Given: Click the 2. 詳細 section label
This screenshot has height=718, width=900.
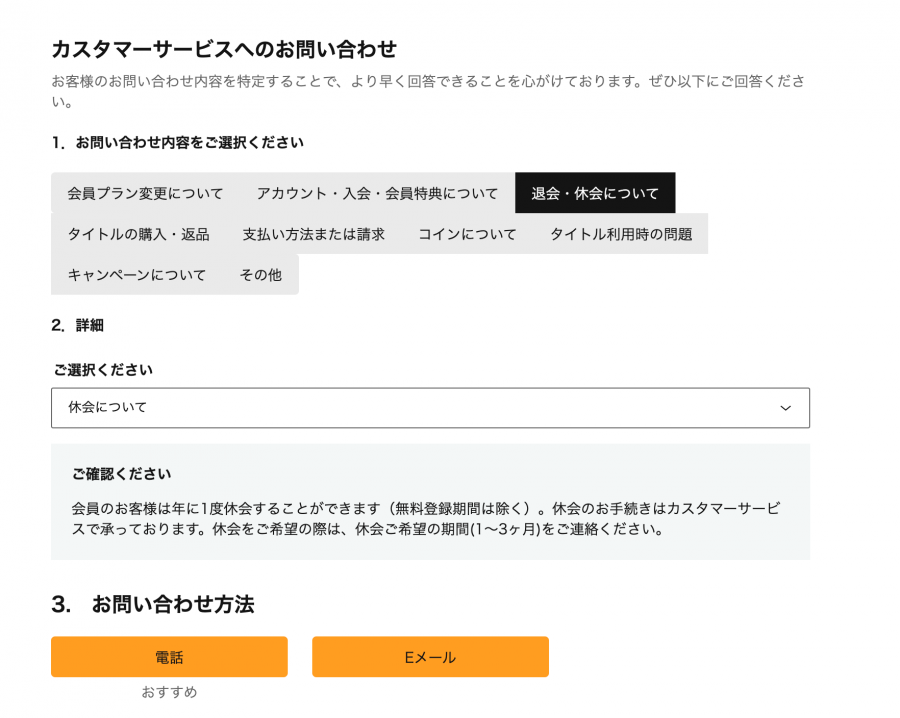Looking at the screenshot, I should click(x=77, y=325).
